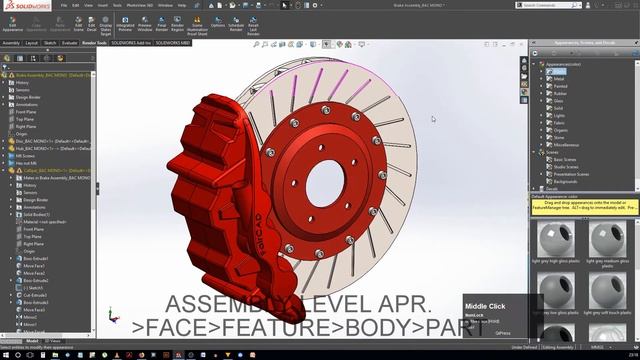Open the PhotoView 360 menu
Screen dimensions: 640x360
click(140, 6)
